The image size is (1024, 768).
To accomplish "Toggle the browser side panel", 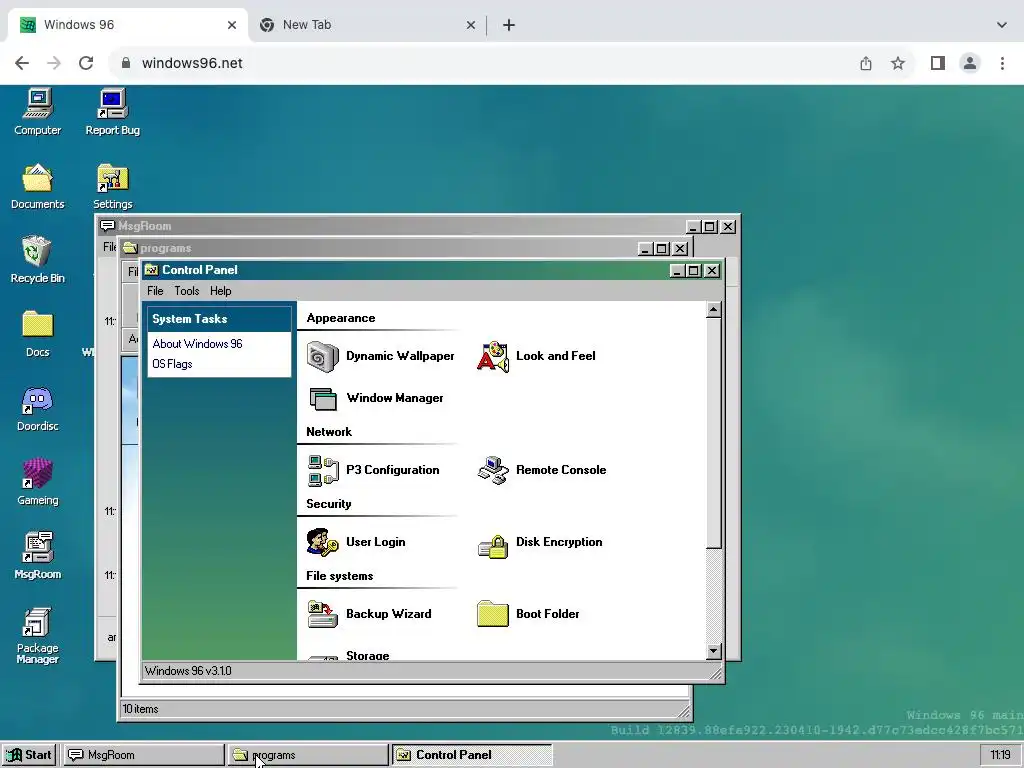I will (x=938, y=63).
